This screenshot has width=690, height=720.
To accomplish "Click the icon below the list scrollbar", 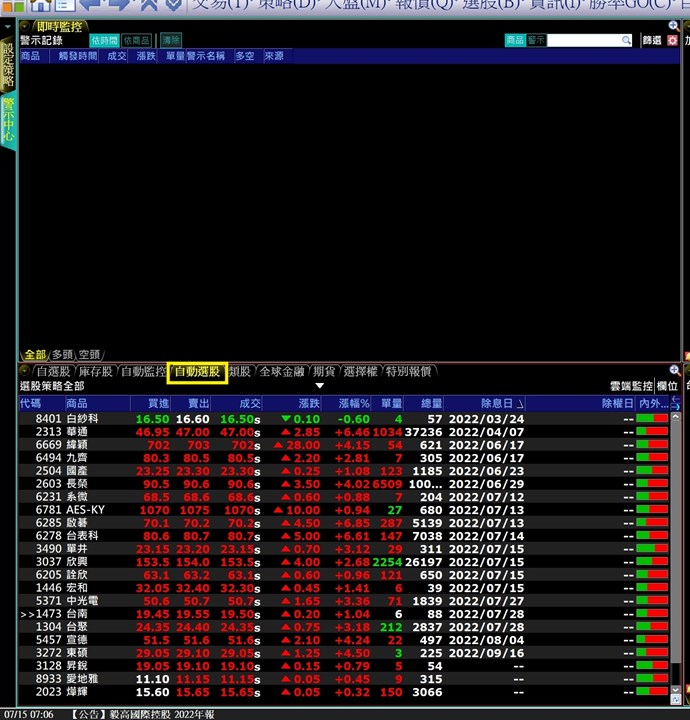I will pyautogui.click(x=675, y=699).
